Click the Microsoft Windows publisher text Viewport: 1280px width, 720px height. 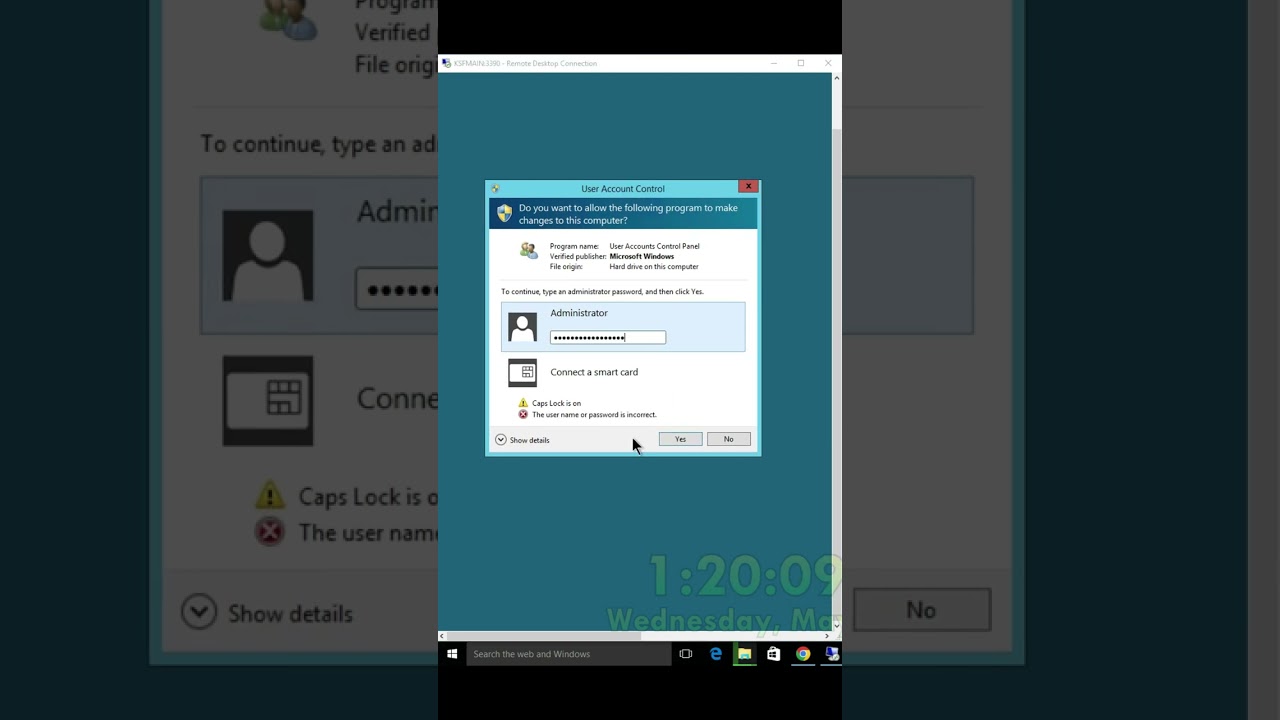click(642, 256)
